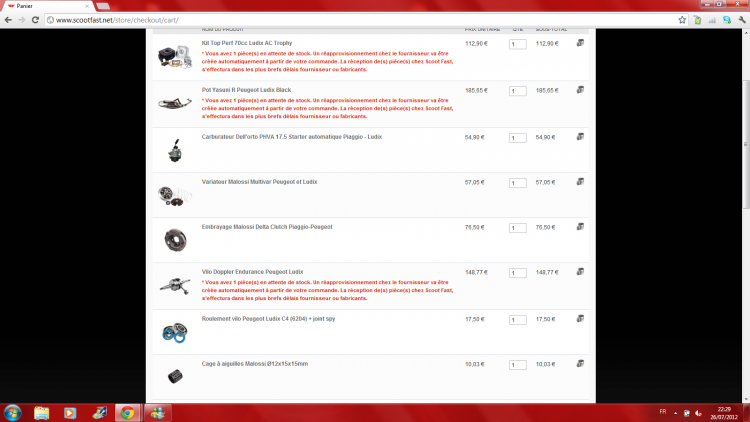View Kit Top Perf cylinder kit thumbnail
This screenshot has width=750, height=422.
point(175,57)
